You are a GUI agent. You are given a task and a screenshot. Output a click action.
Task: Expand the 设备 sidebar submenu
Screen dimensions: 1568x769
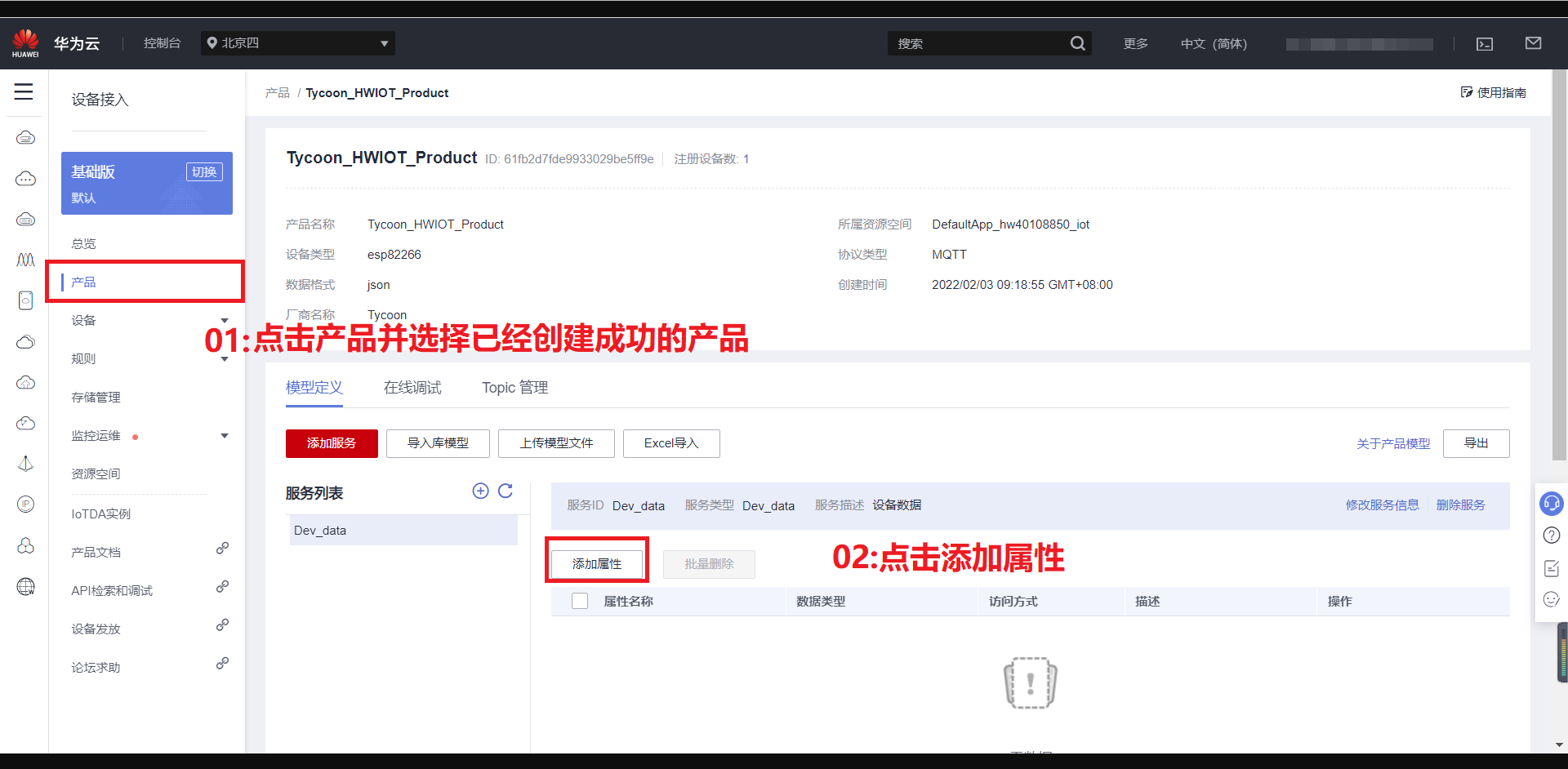[224, 320]
